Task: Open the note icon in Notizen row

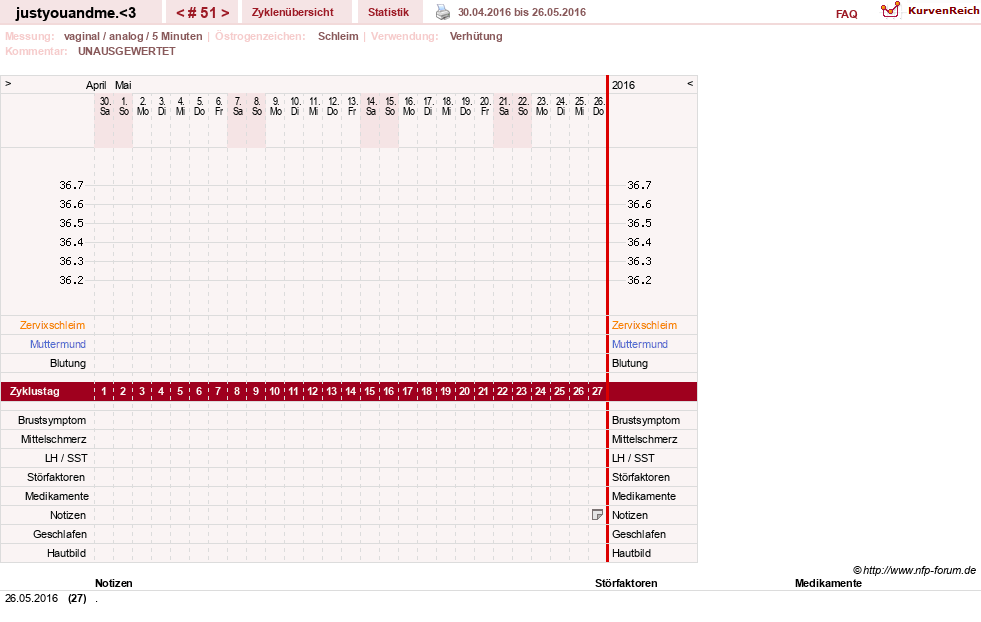Action: click(597, 515)
